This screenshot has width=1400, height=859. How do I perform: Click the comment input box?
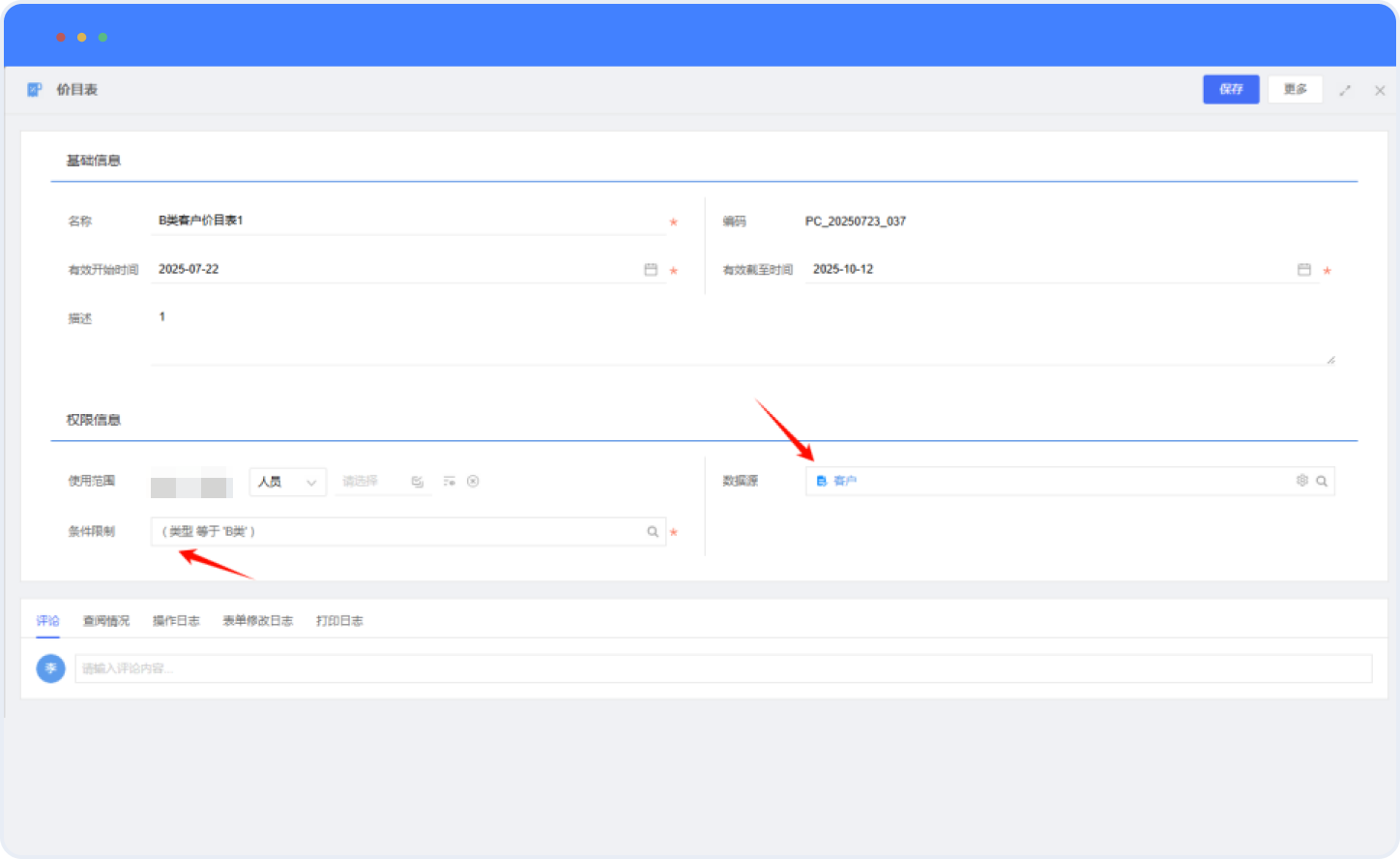click(x=722, y=668)
